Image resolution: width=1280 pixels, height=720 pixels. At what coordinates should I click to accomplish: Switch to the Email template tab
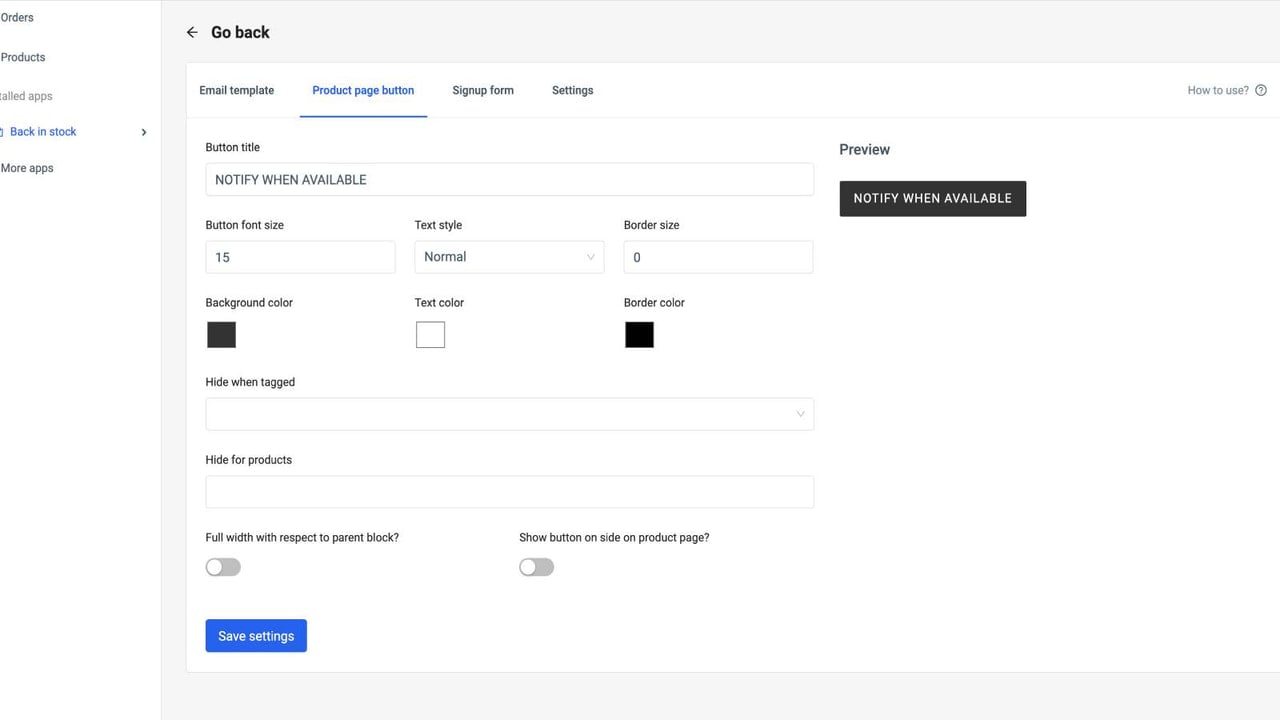click(237, 90)
